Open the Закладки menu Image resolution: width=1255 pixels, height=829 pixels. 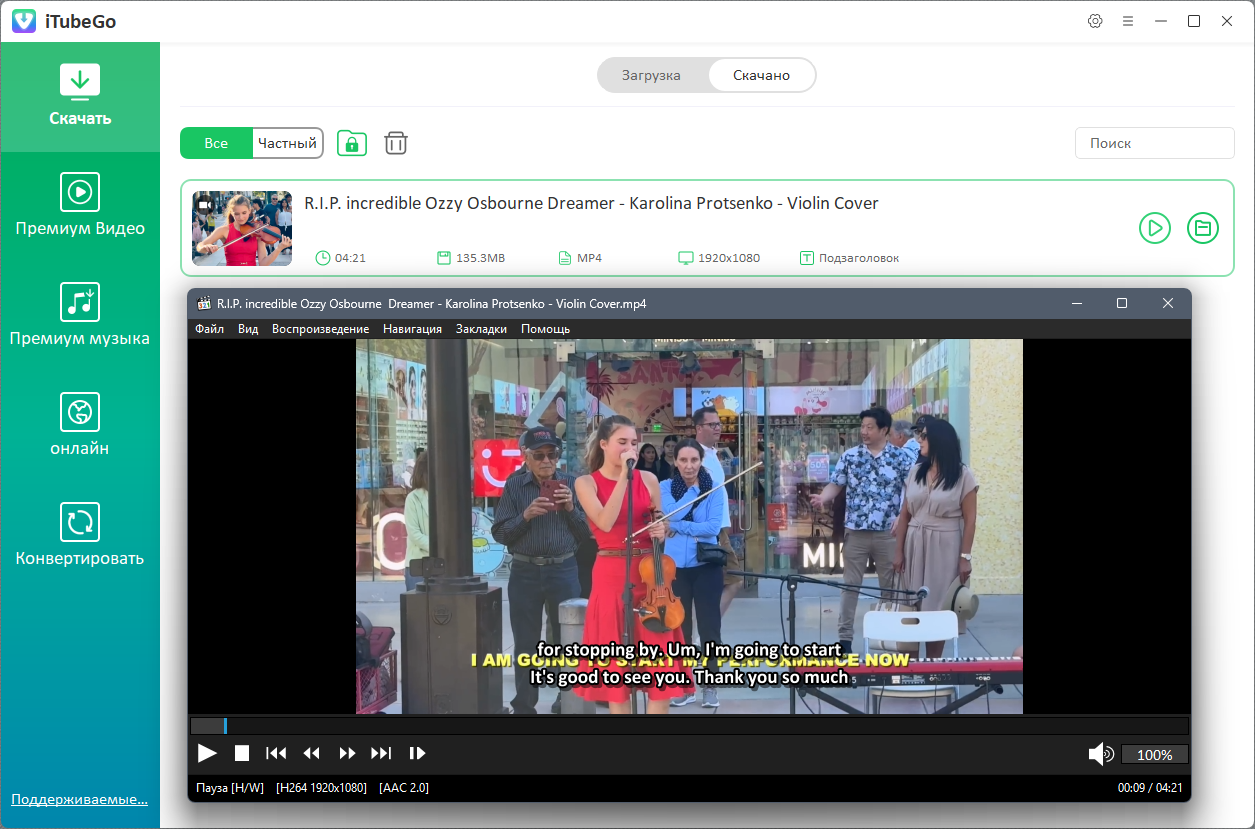(481, 329)
